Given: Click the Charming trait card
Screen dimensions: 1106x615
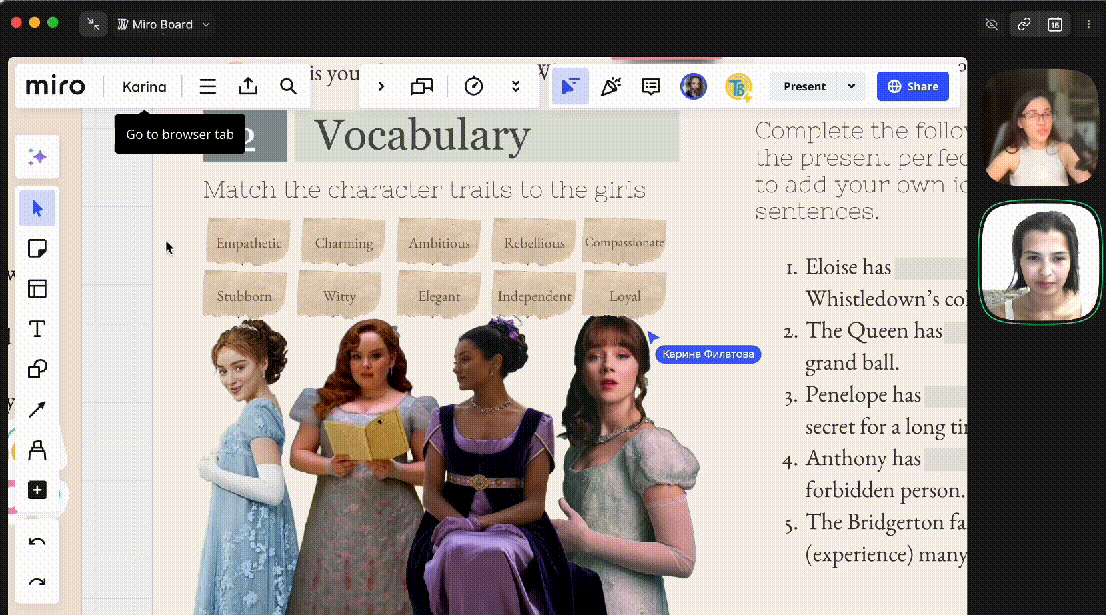Looking at the screenshot, I should point(344,243).
